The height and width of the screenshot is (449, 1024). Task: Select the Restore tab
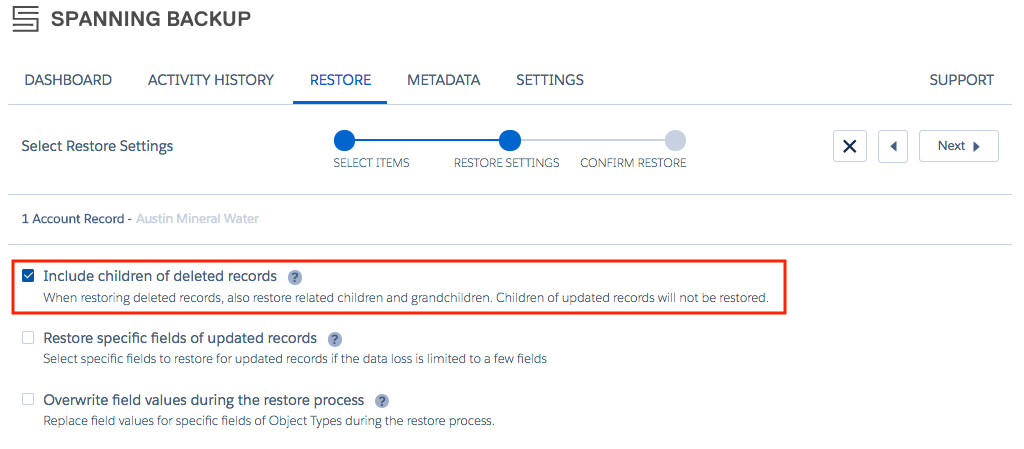tap(340, 80)
